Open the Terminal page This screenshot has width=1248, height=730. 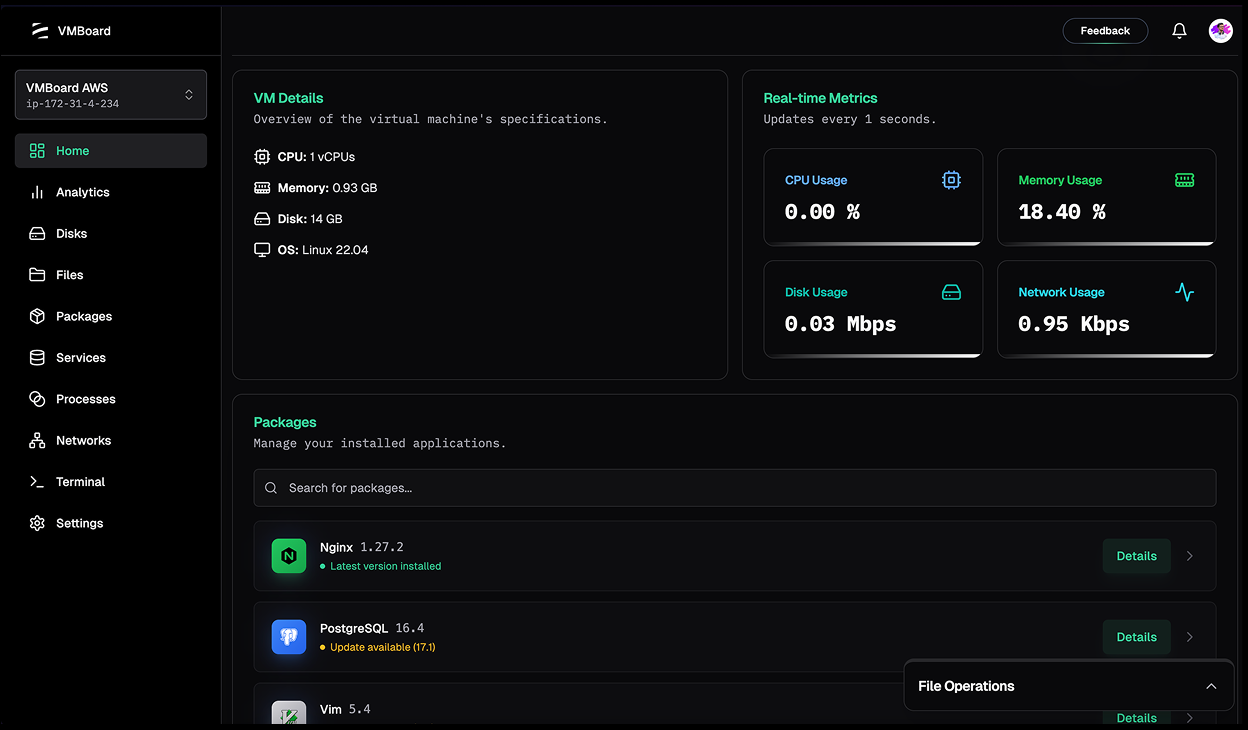(x=80, y=482)
